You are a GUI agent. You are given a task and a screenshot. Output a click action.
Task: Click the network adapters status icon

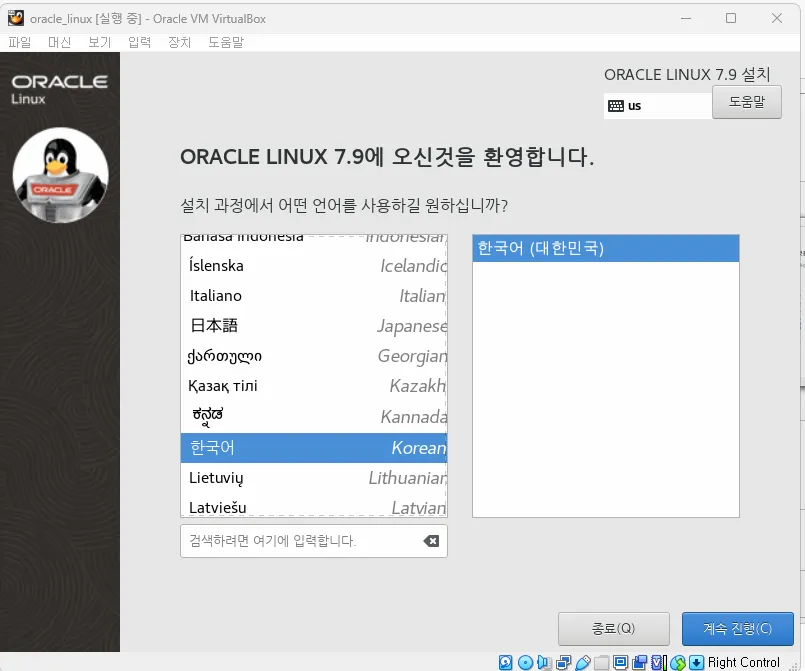(563, 662)
